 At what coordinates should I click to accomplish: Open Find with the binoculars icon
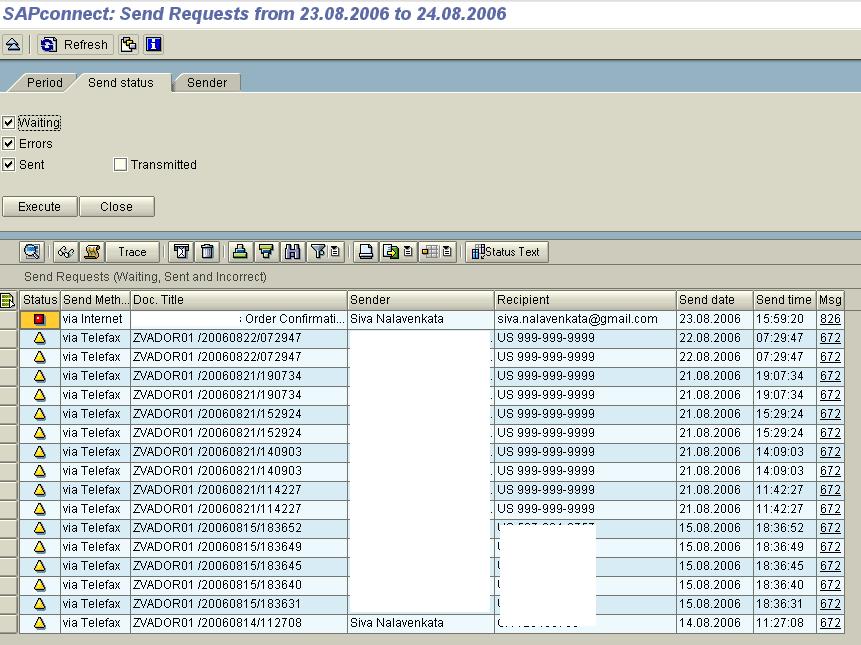[x=292, y=252]
